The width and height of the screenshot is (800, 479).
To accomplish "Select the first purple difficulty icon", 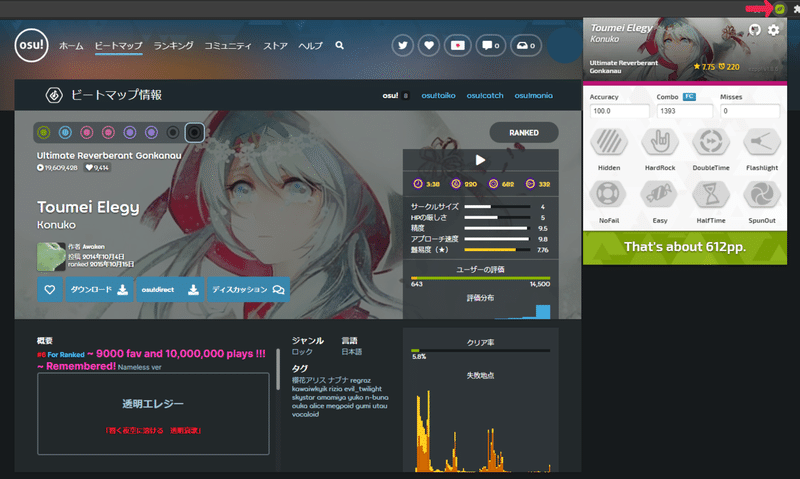I will coord(130,133).
